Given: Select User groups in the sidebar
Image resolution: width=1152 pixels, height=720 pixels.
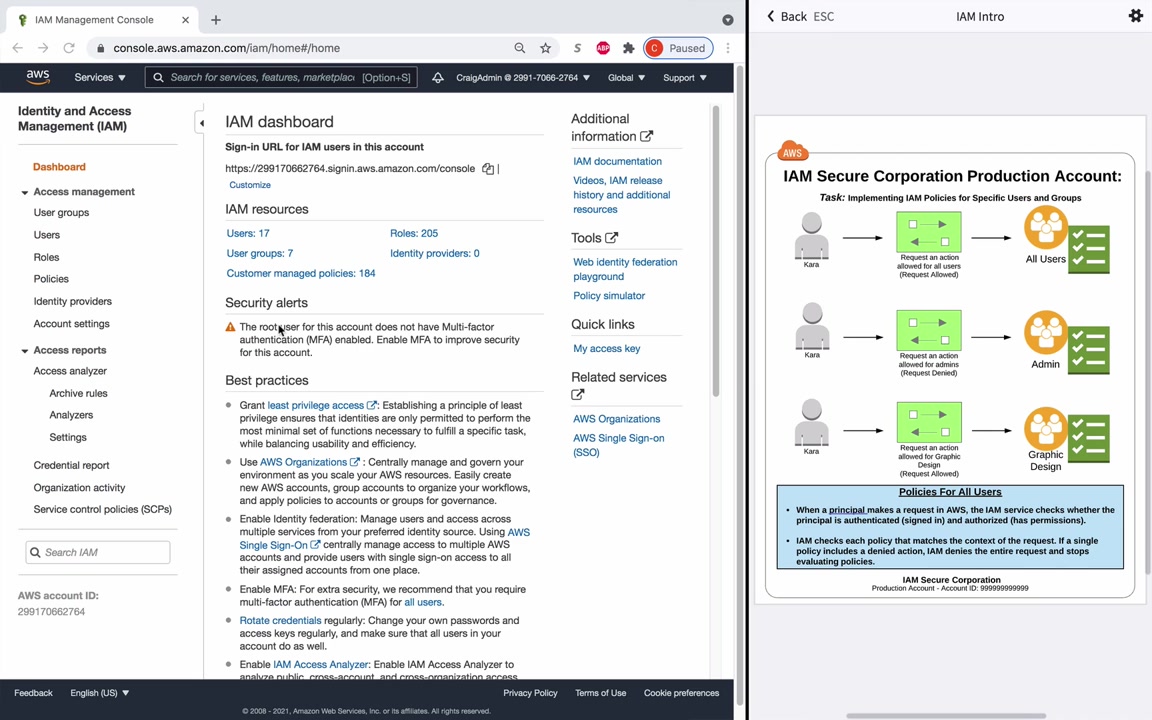Looking at the screenshot, I should 61,212.
